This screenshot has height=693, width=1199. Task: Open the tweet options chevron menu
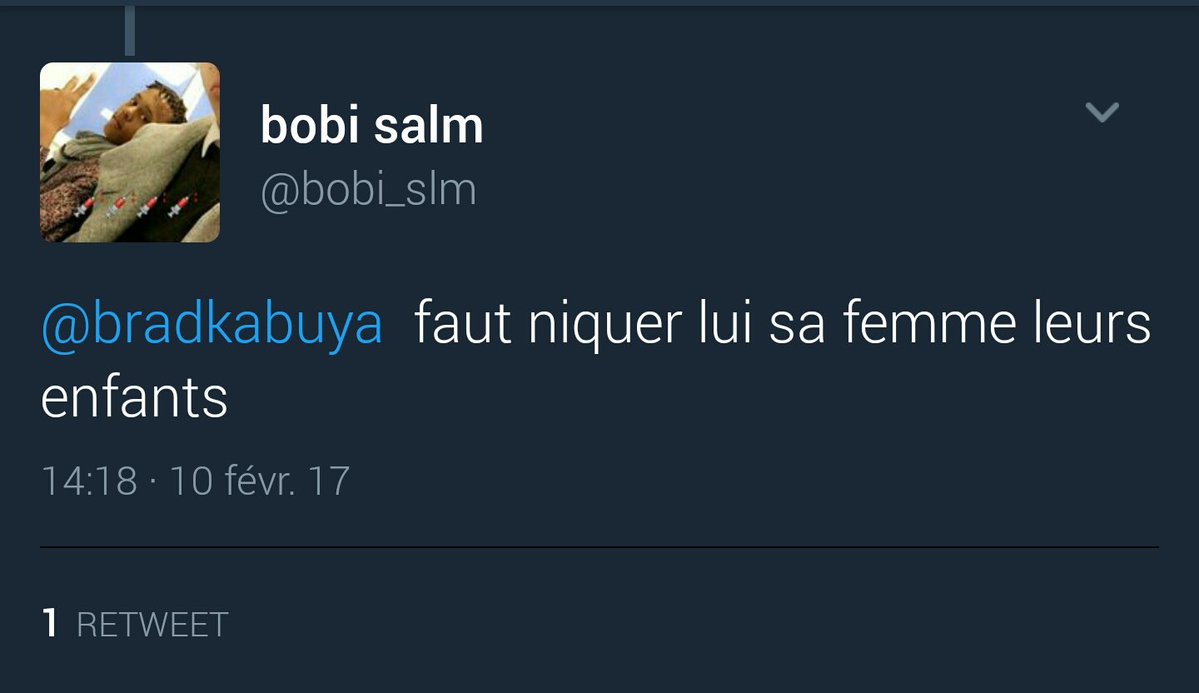[1102, 112]
